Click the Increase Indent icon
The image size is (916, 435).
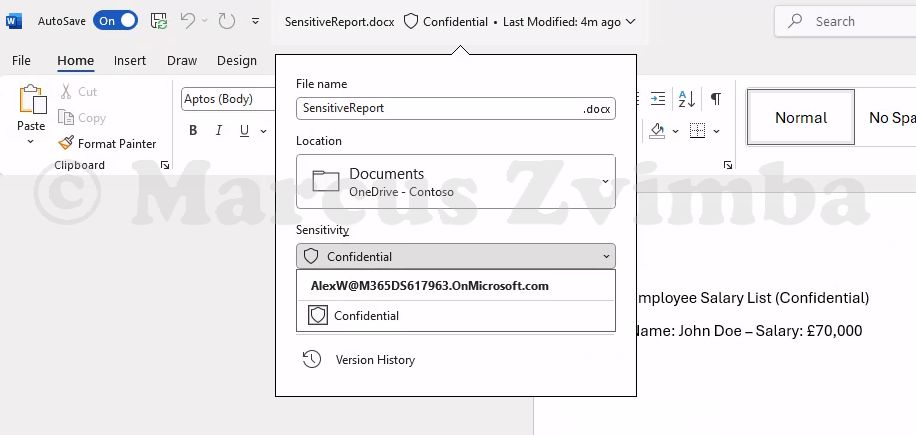point(657,99)
